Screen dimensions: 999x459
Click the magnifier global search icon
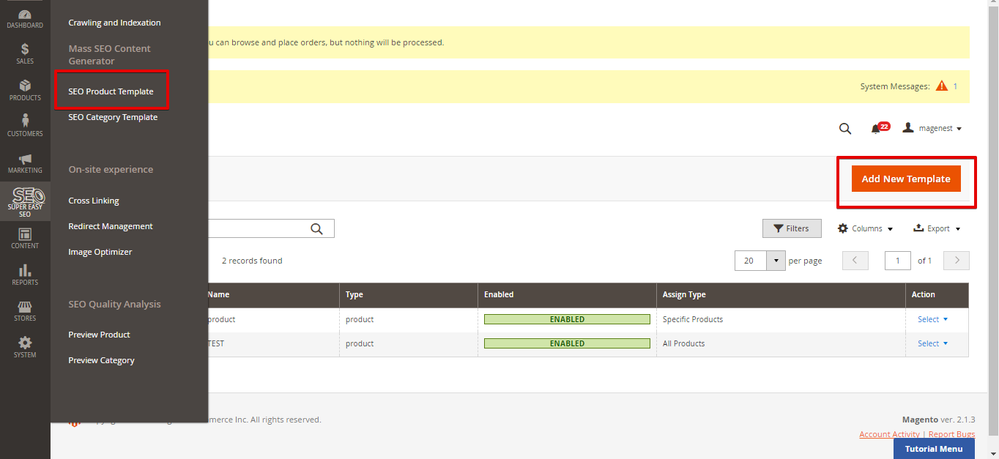pyautogui.click(x=845, y=129)
